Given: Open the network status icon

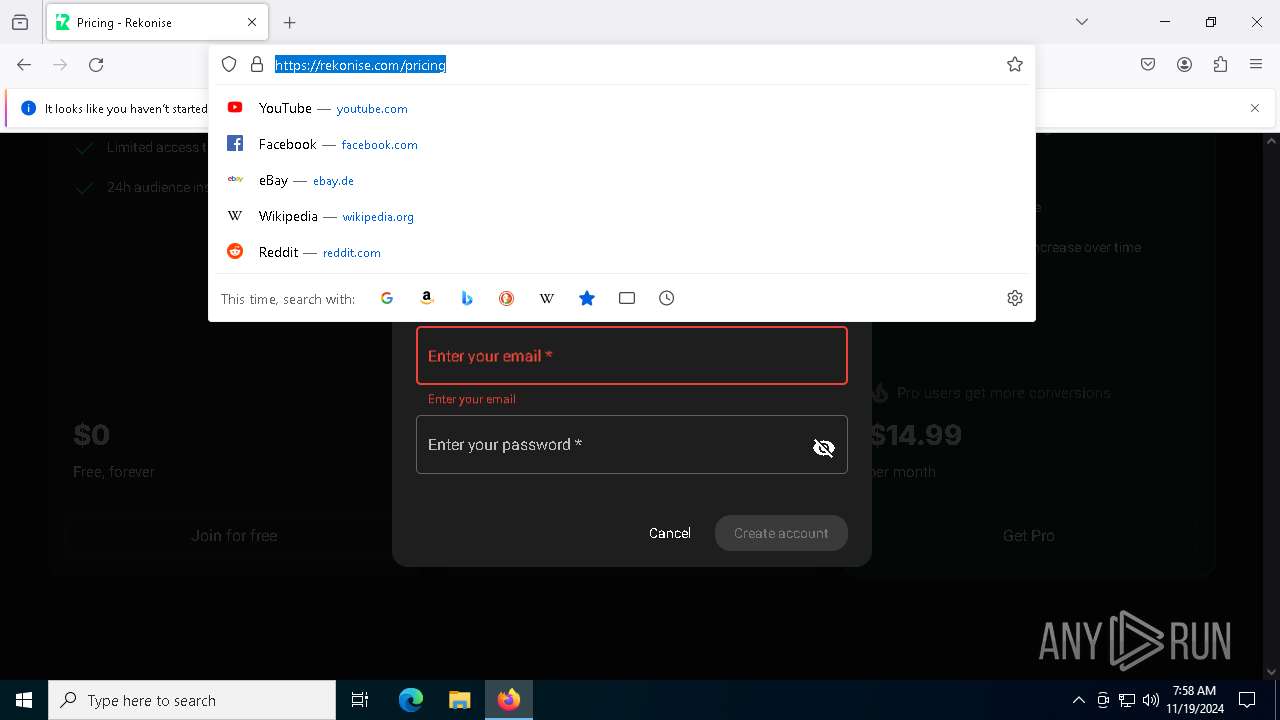Looking at the screenshot, I should (1127, 700).
